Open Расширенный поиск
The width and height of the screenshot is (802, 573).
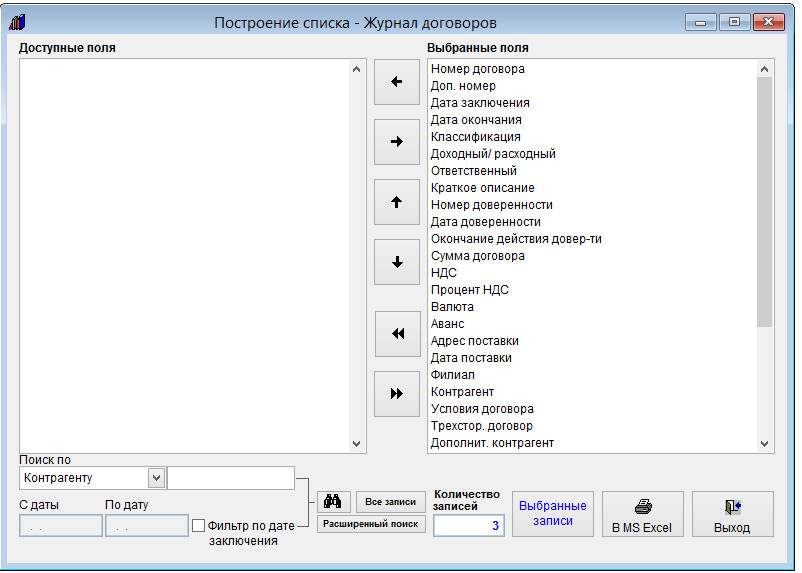371,524
